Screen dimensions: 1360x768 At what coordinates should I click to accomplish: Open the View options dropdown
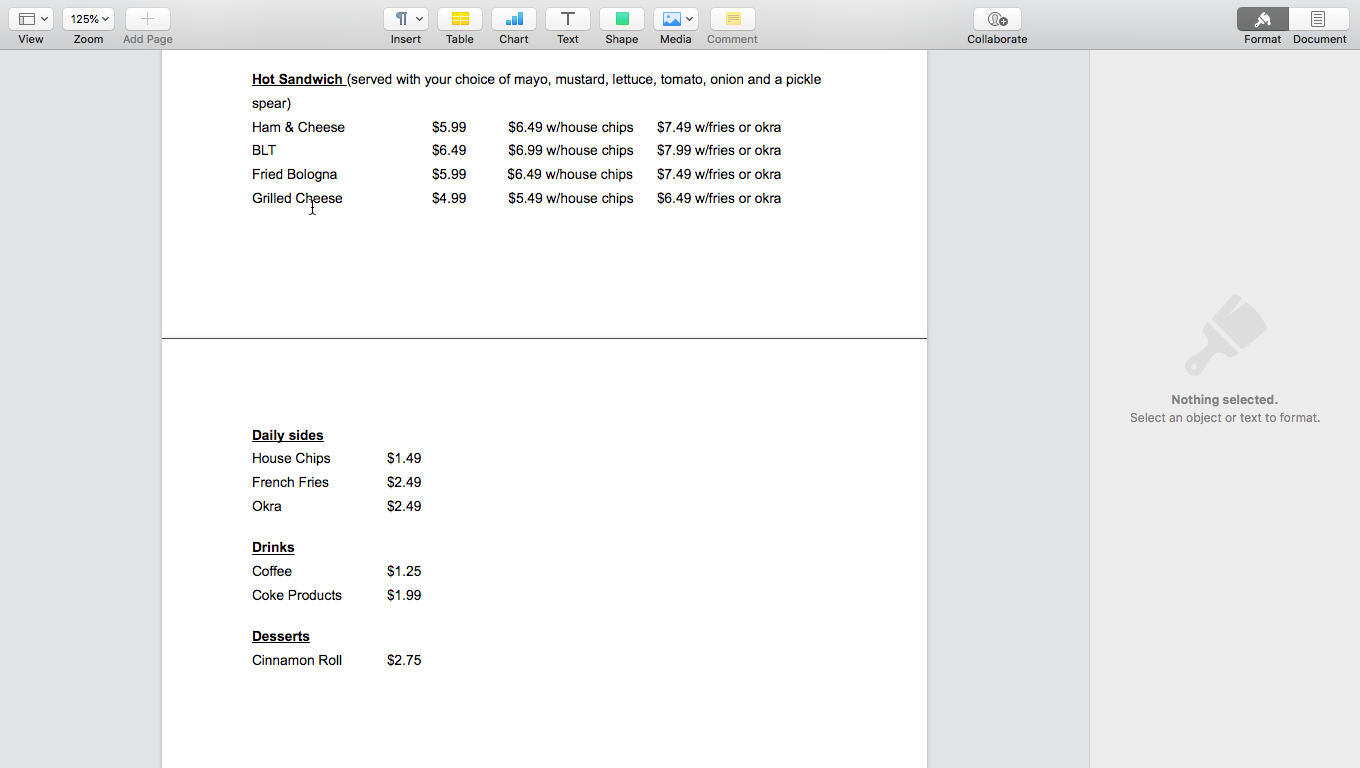pos(31,19)
